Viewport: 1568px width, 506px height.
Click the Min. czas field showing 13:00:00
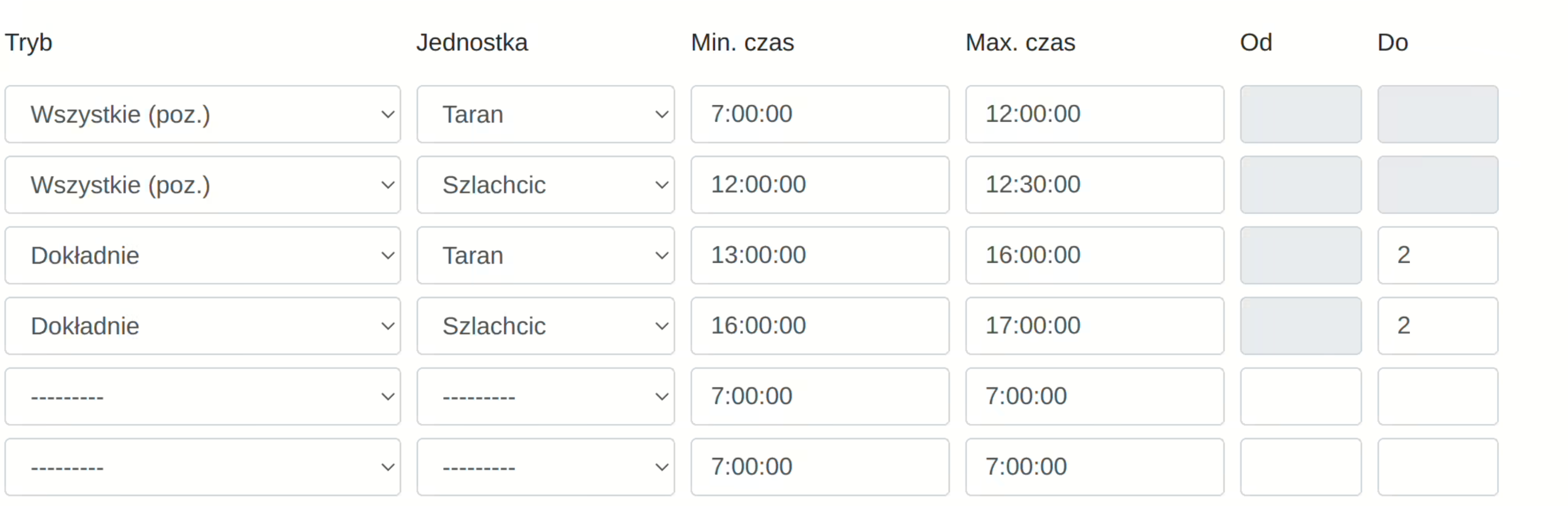pos(820,256)
